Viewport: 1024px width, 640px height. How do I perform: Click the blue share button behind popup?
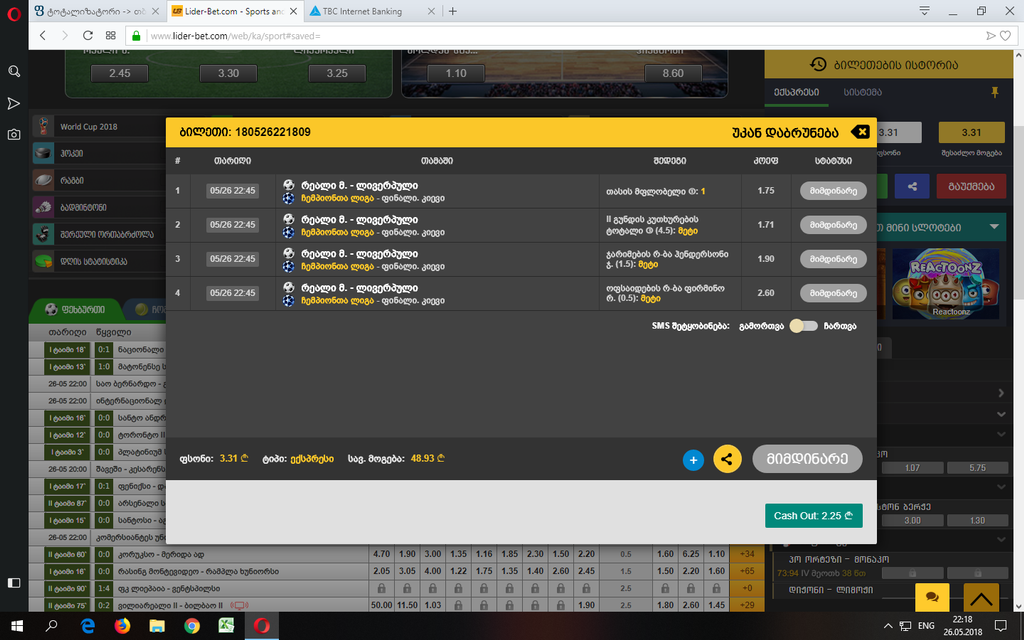912,186
